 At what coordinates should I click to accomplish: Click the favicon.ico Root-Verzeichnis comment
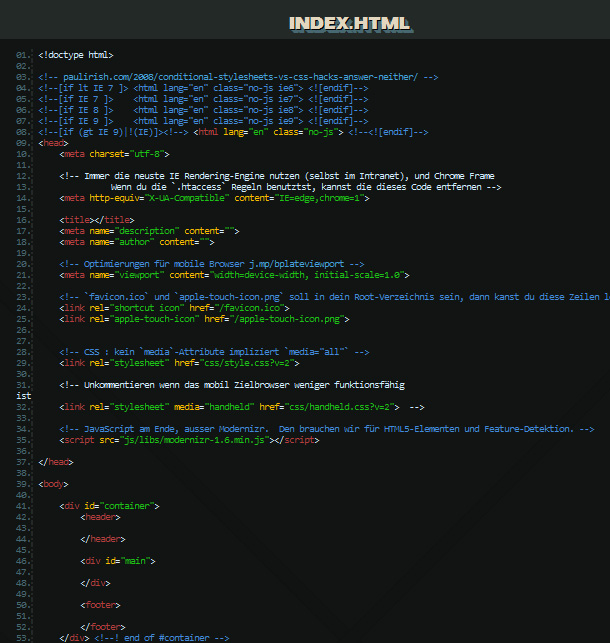pyautogui.click(x=335, y=297)
